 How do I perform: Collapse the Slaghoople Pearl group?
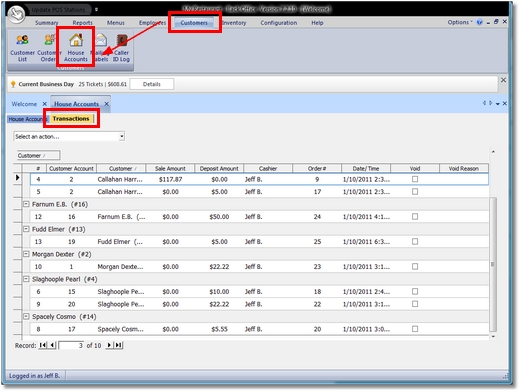(x=26, y=279)
